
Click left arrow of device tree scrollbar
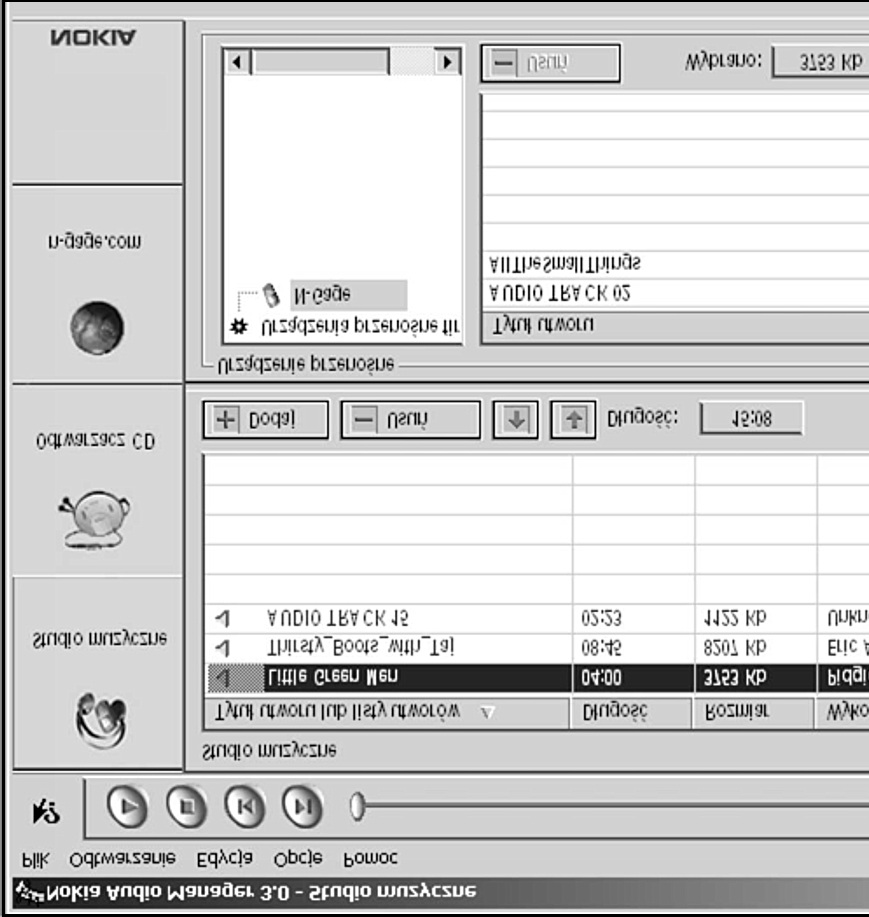coord(237,61)
